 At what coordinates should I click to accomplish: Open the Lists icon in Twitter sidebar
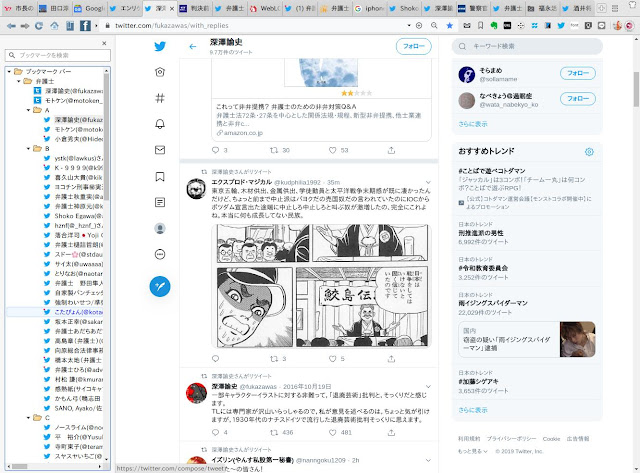(x=160, y=202)
